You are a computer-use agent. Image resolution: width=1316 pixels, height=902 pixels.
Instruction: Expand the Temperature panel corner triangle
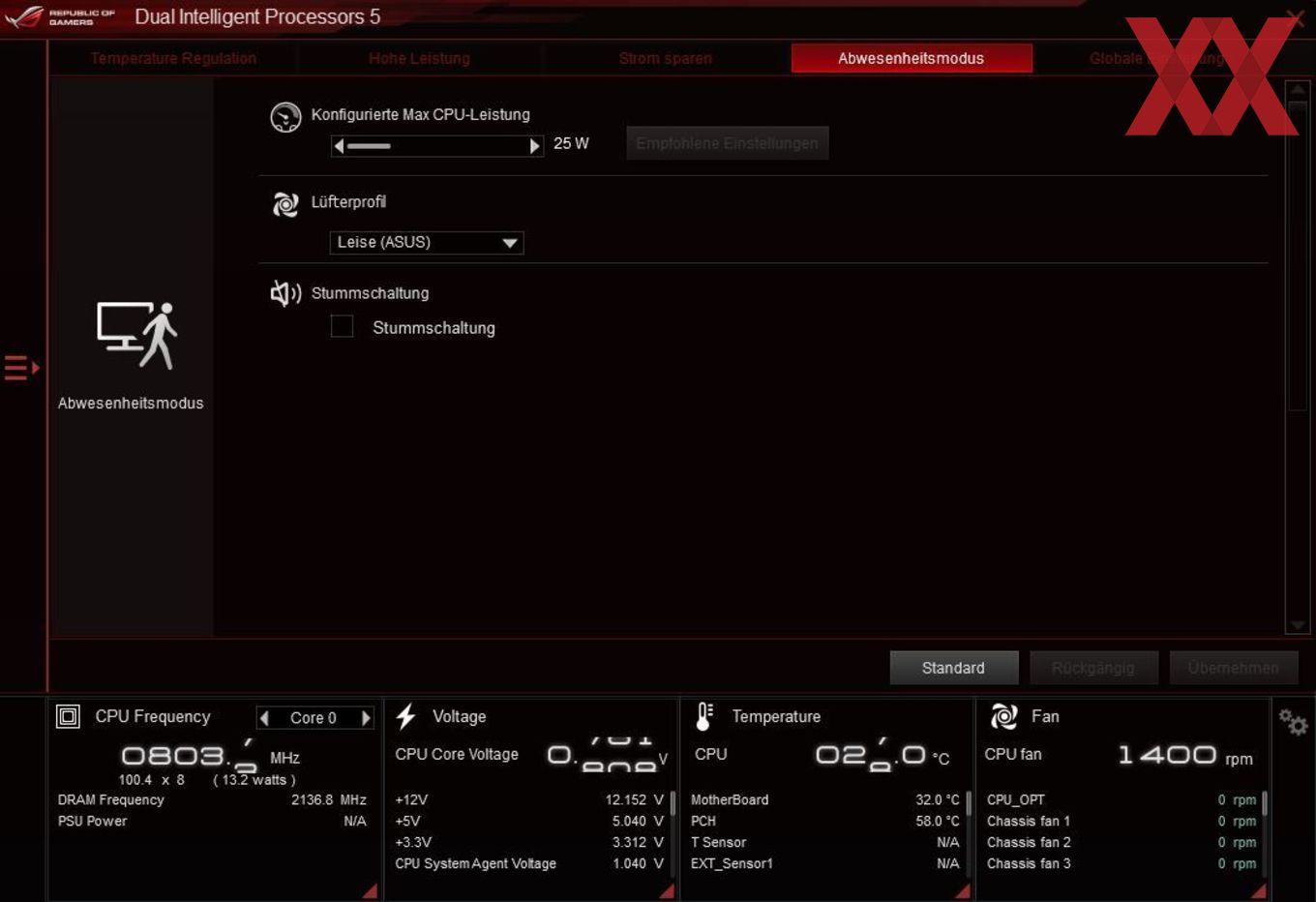click(963, 890)
